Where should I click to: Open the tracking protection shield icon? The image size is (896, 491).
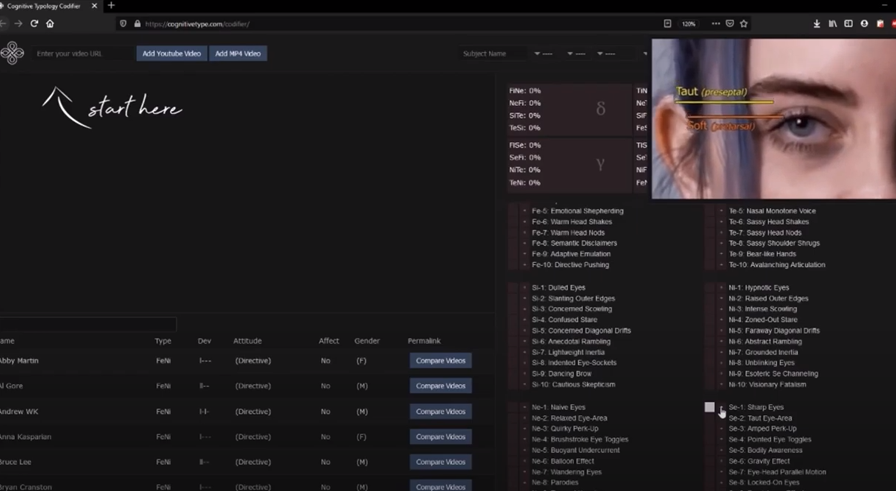123,24
